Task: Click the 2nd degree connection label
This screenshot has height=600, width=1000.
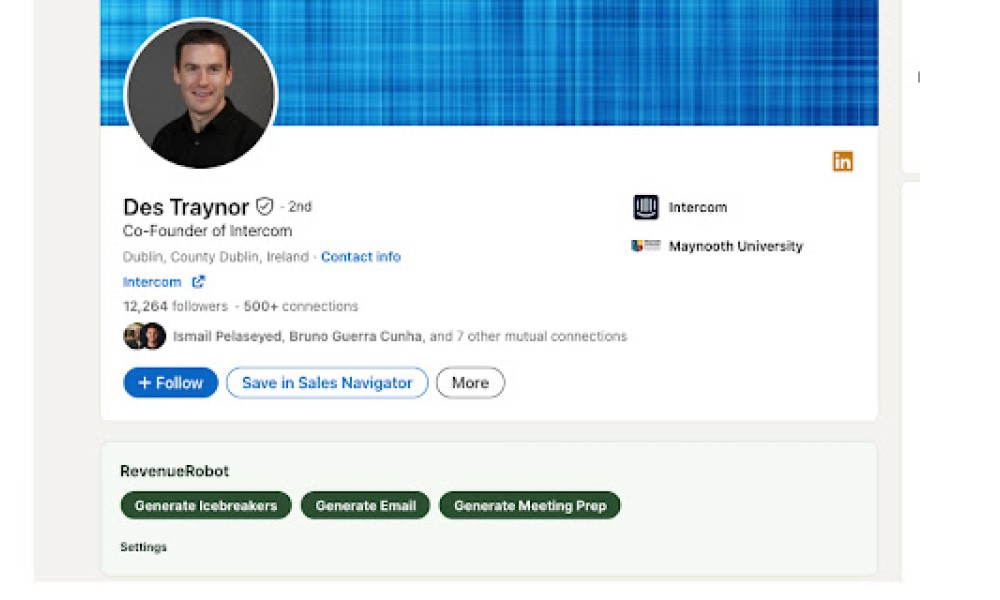Action: [x=300, y=207]
